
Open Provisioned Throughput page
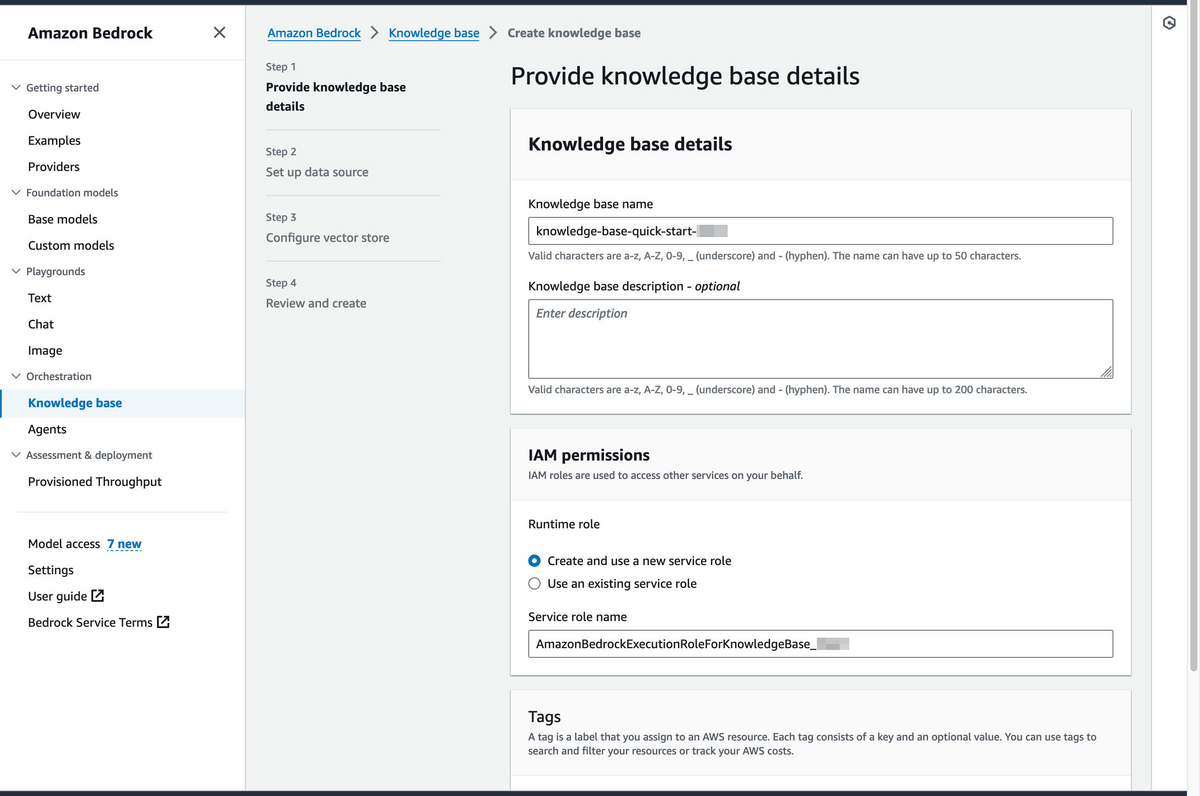tap(95, 481)
